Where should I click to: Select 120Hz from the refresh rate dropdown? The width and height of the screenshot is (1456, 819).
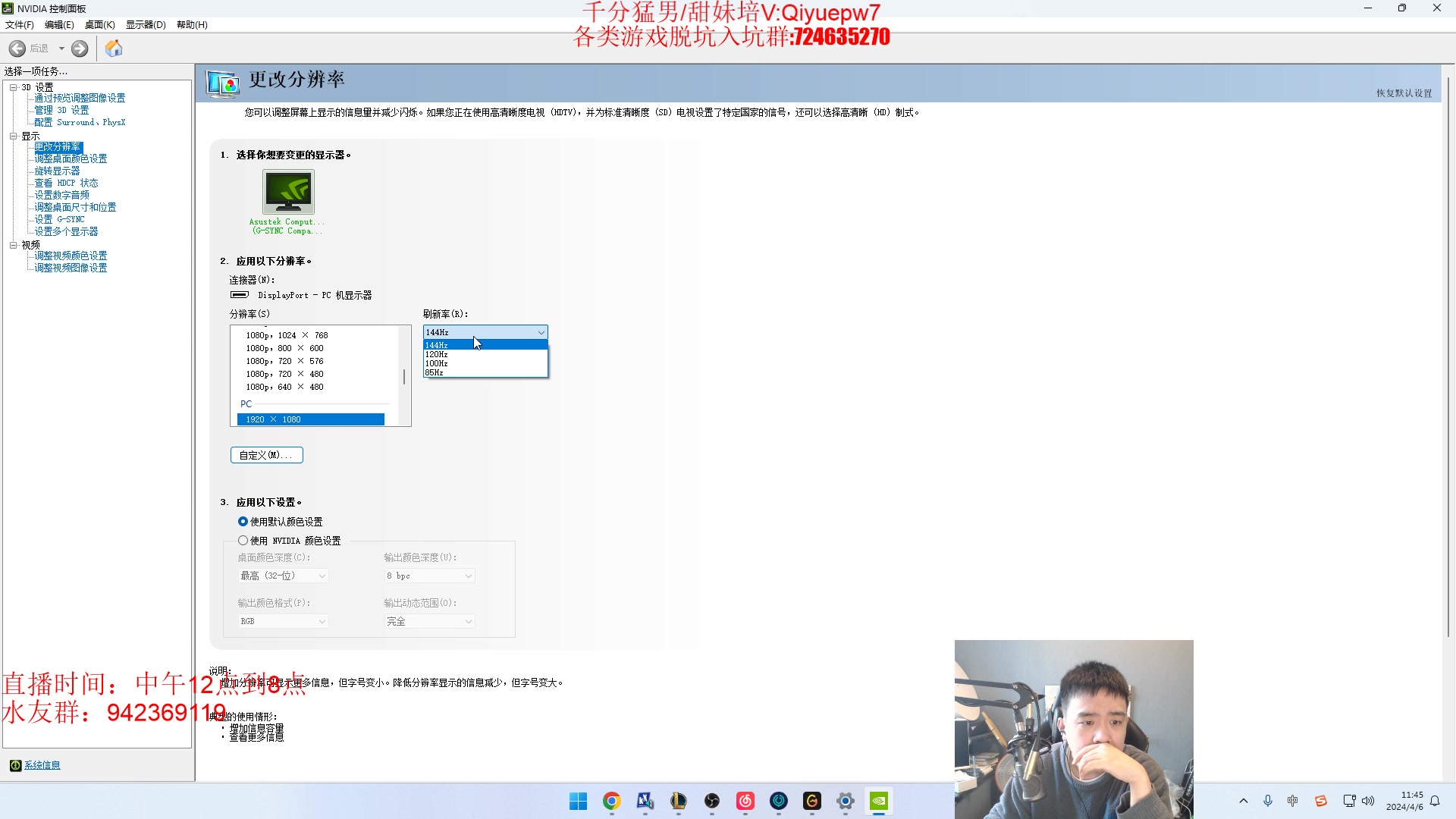437,353
